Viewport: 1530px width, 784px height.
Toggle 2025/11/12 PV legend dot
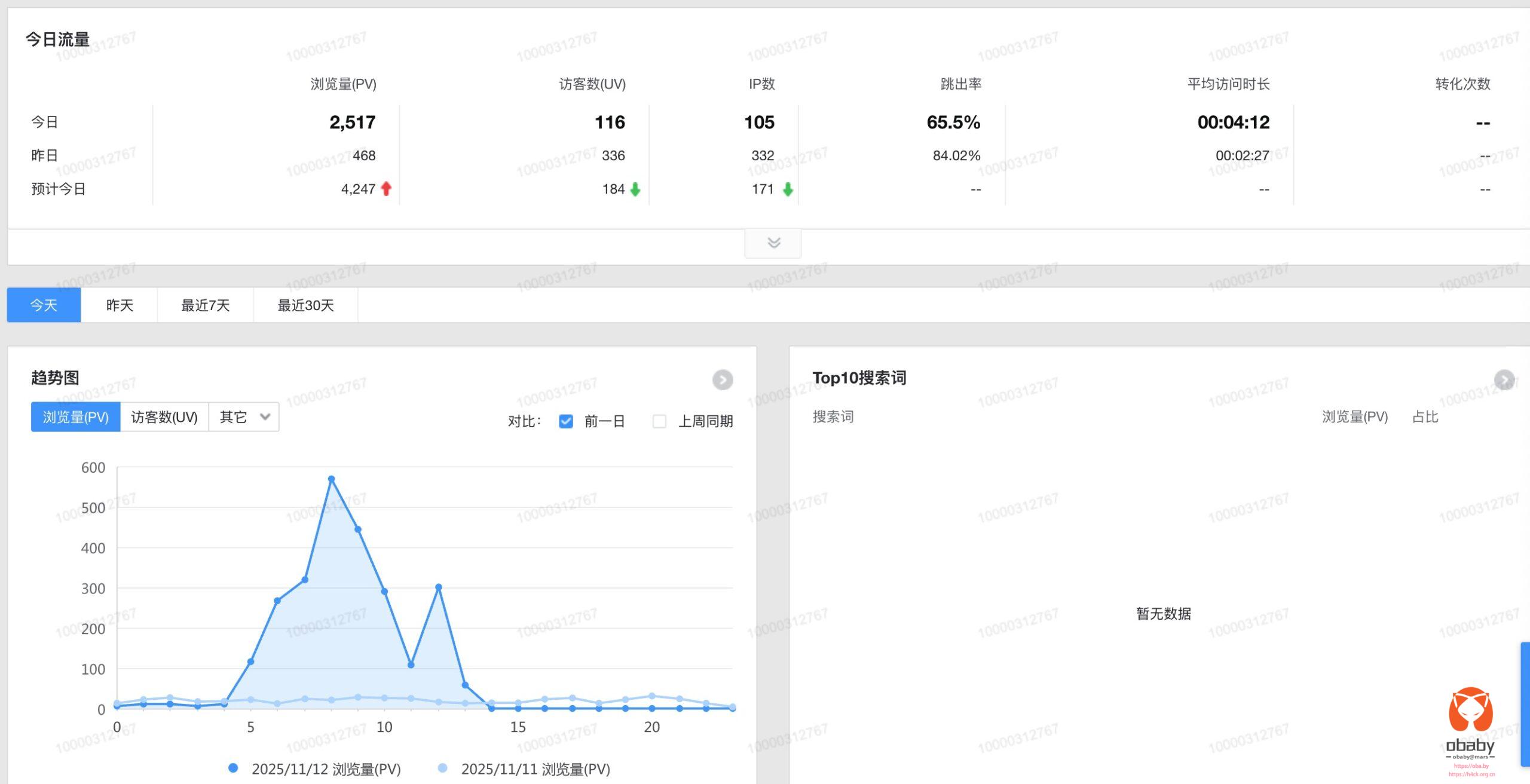coord(233,768)
